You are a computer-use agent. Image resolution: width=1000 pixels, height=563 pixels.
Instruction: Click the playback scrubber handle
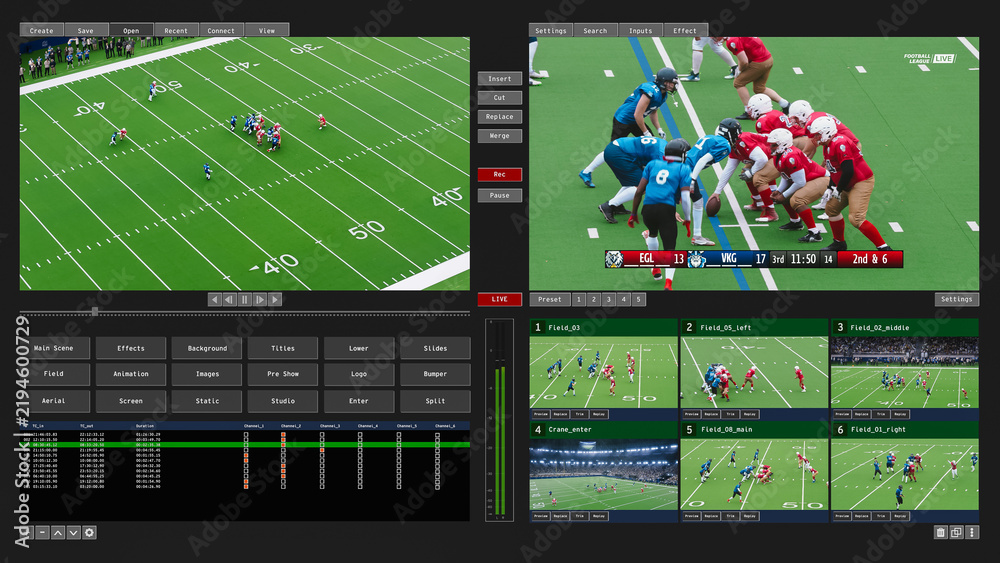tap(95, 312)
